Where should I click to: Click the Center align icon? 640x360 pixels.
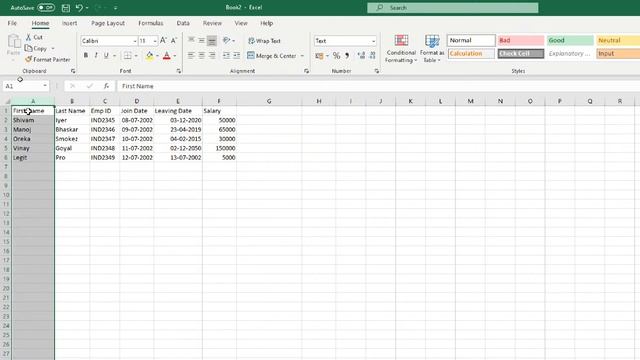(202, 56)
